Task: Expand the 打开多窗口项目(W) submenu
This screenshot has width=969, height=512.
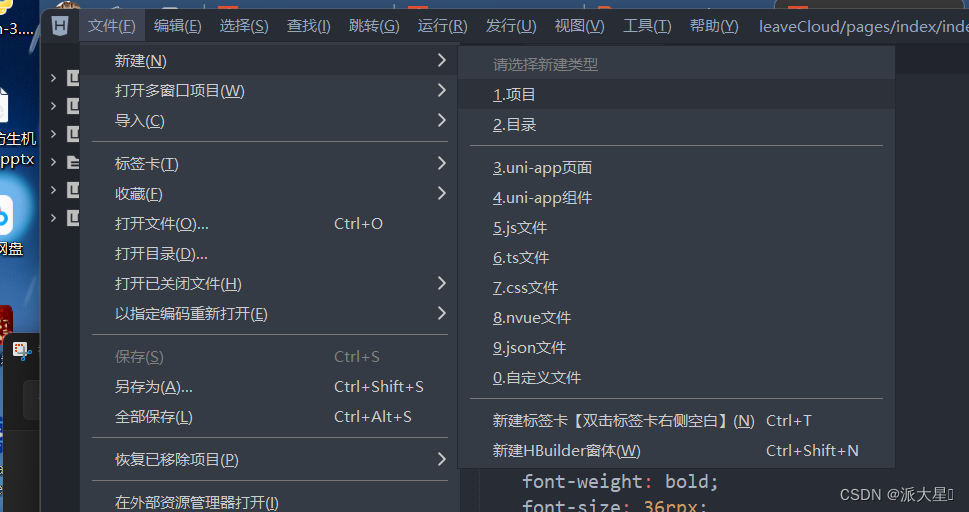Action: click(x=270, y=91)
